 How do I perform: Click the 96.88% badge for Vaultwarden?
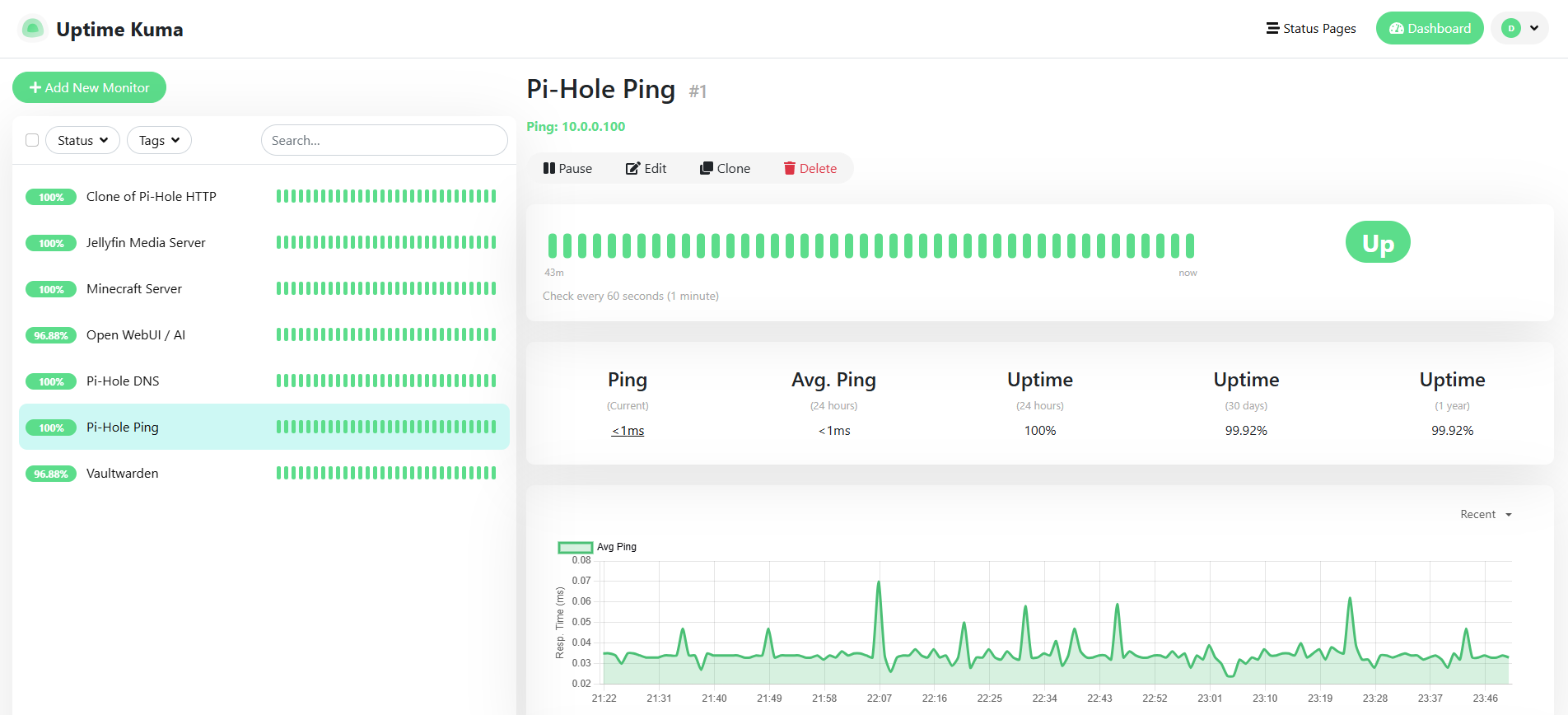[x=51, y=474]
